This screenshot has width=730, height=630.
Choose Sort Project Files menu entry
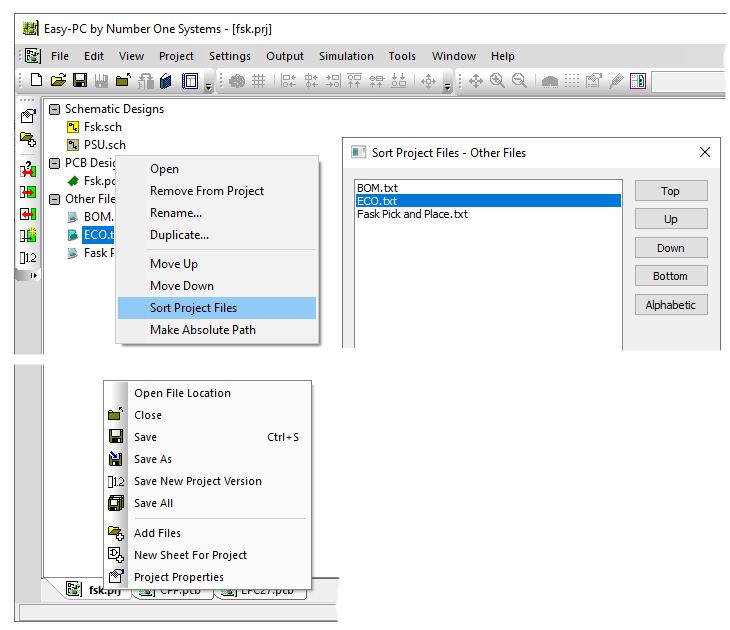click(217, 308)
